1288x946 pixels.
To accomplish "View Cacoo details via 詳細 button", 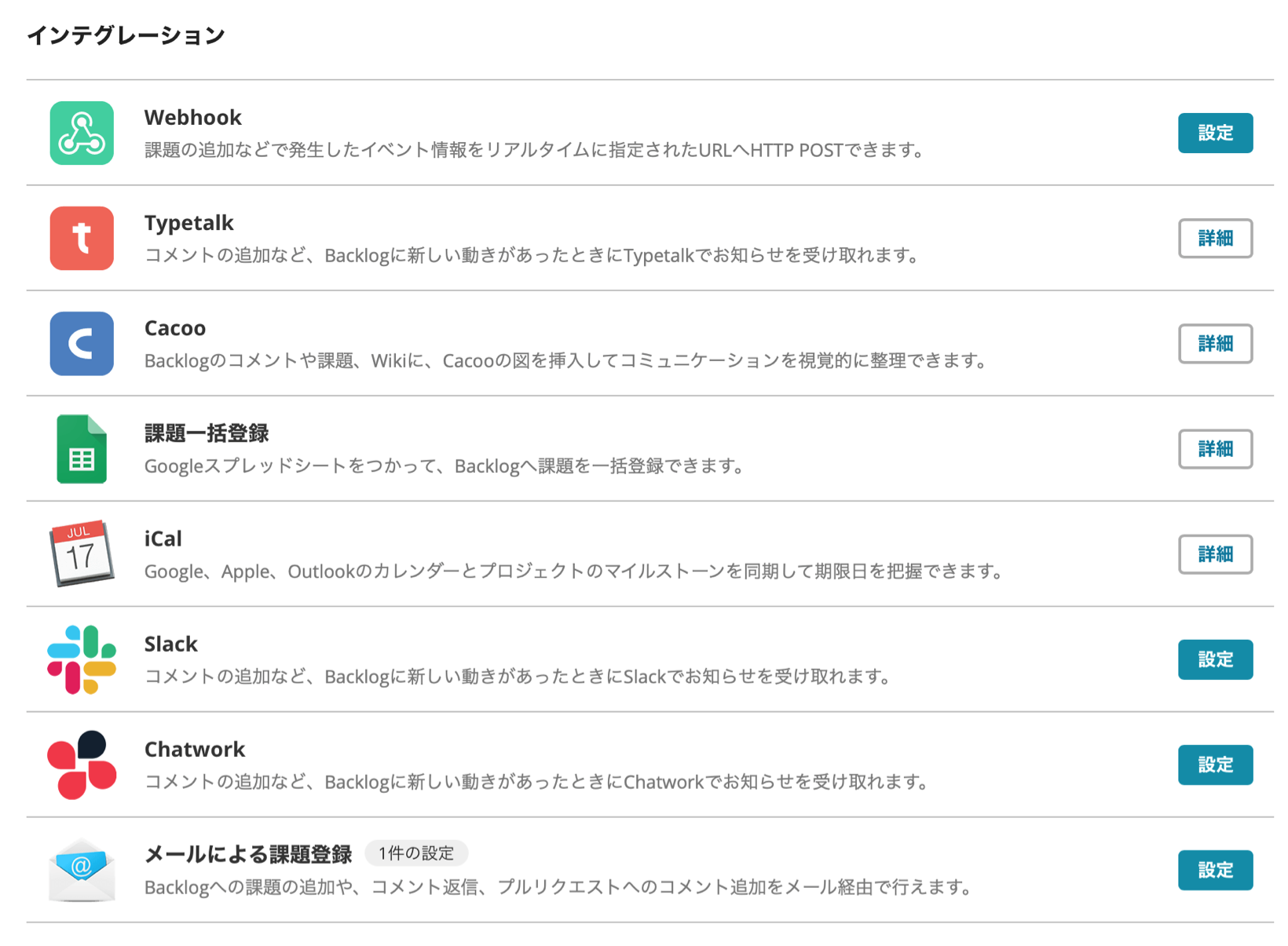I will (1214, 343).
